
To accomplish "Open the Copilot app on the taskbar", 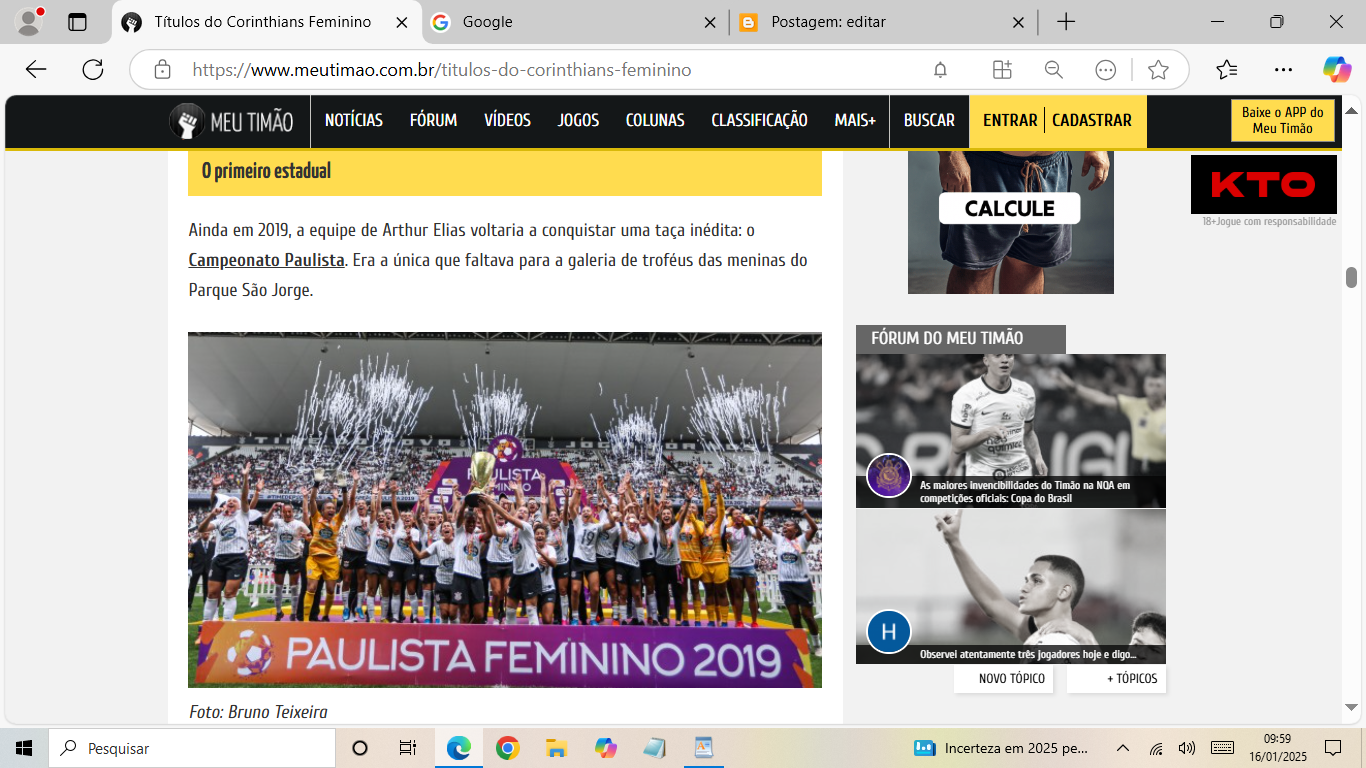I will [605, 748].
